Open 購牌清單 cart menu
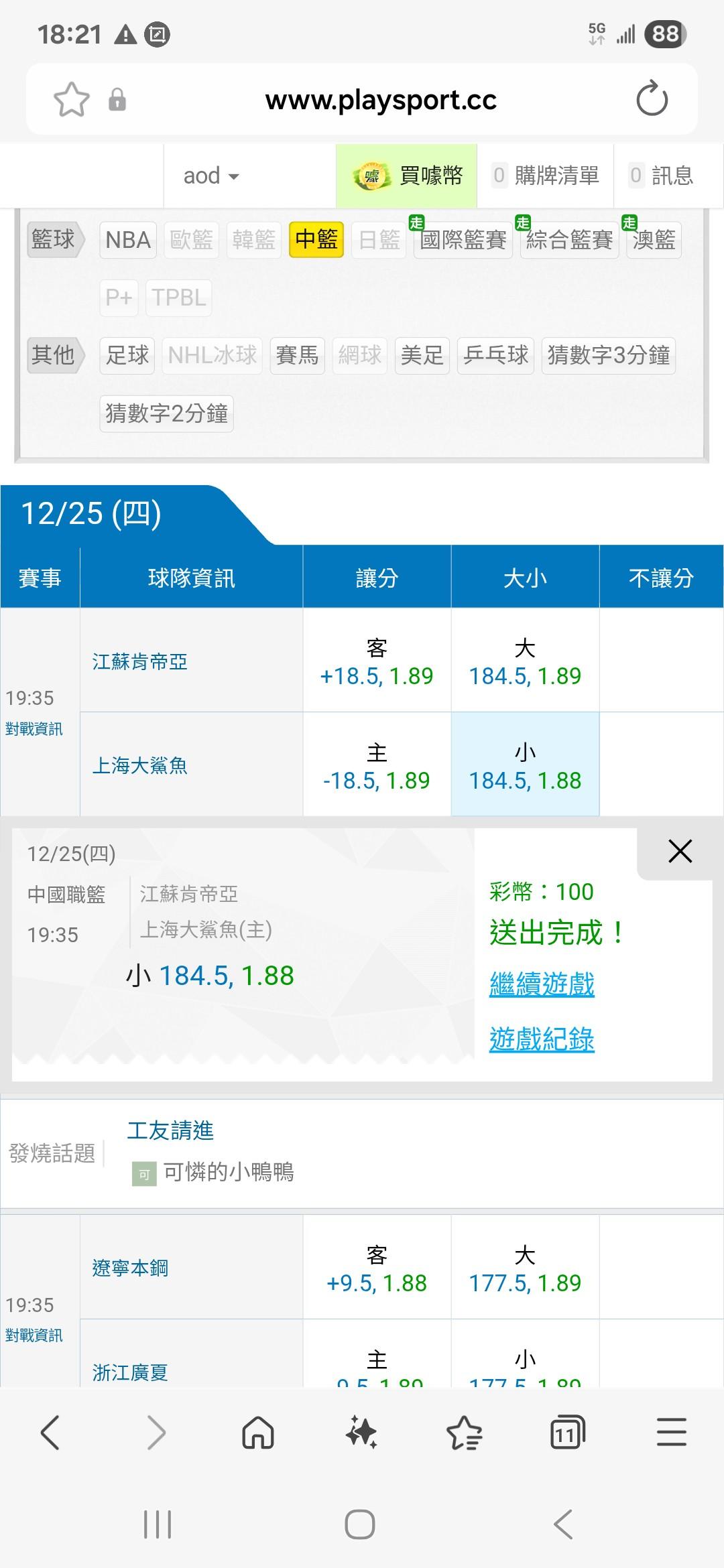The width and height of the screenshot is (724, 1568). pyautogui.click(x=546, y=176)
